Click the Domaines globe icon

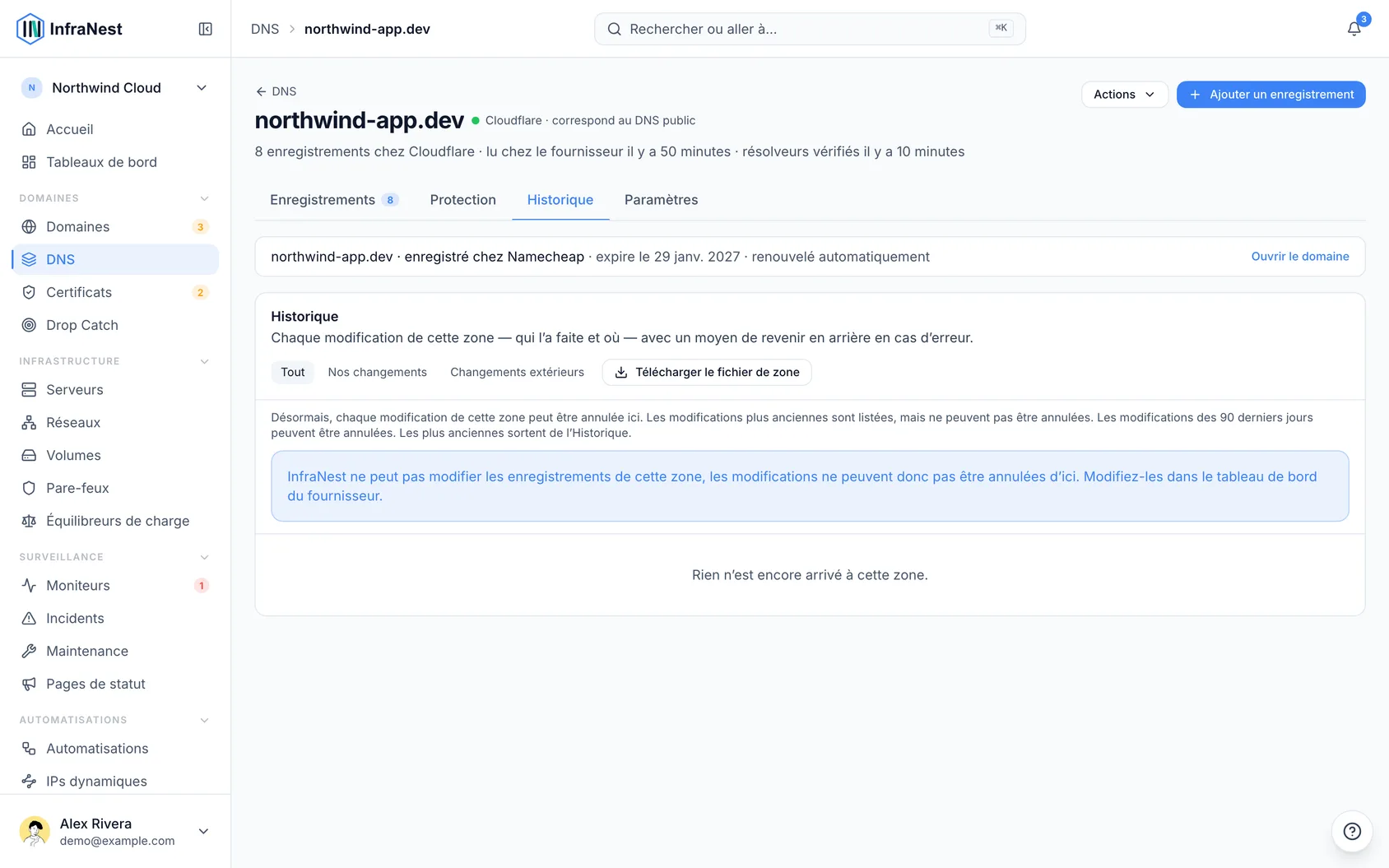[x=29, y=226]
